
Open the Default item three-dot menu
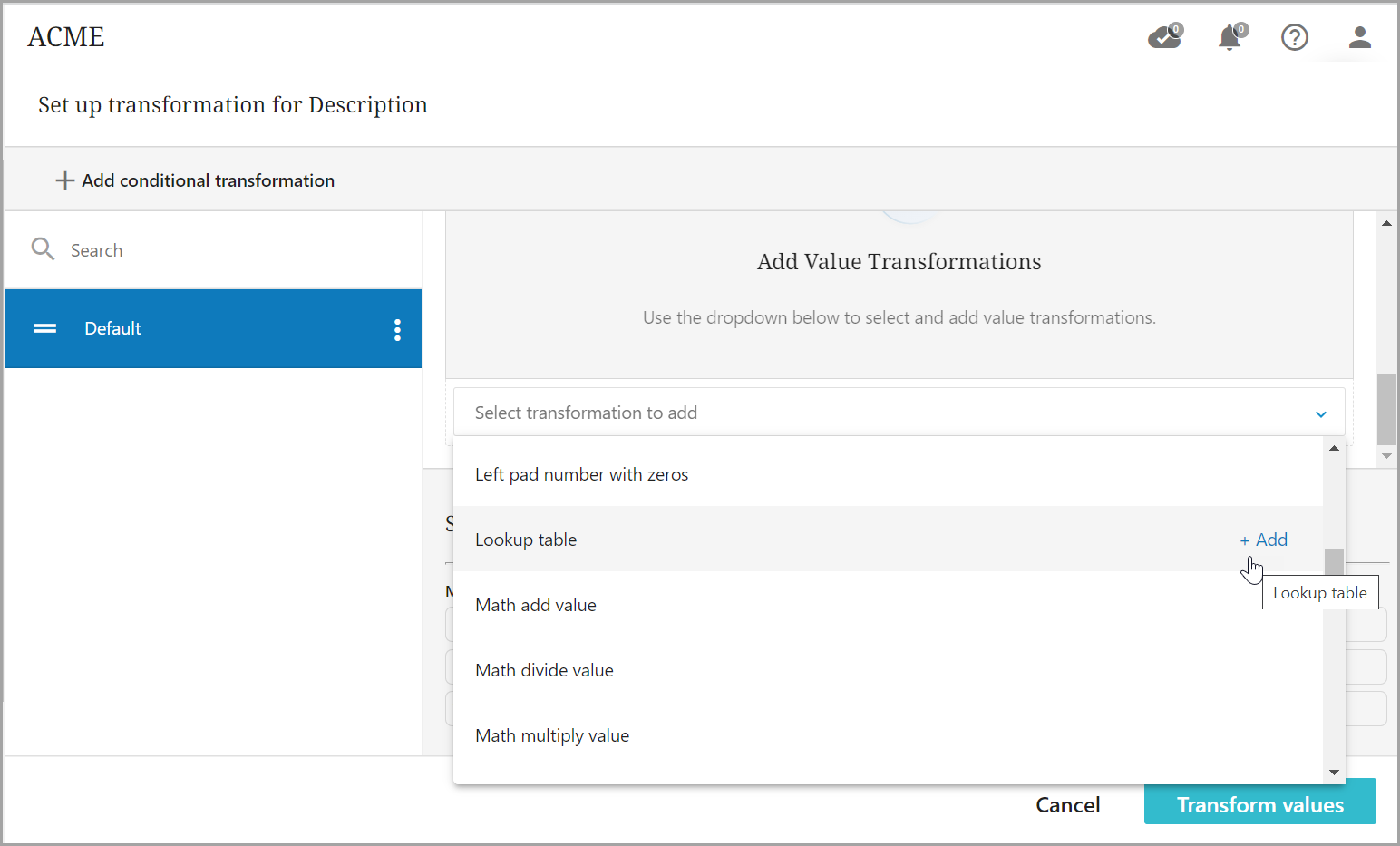click(397, 329)
